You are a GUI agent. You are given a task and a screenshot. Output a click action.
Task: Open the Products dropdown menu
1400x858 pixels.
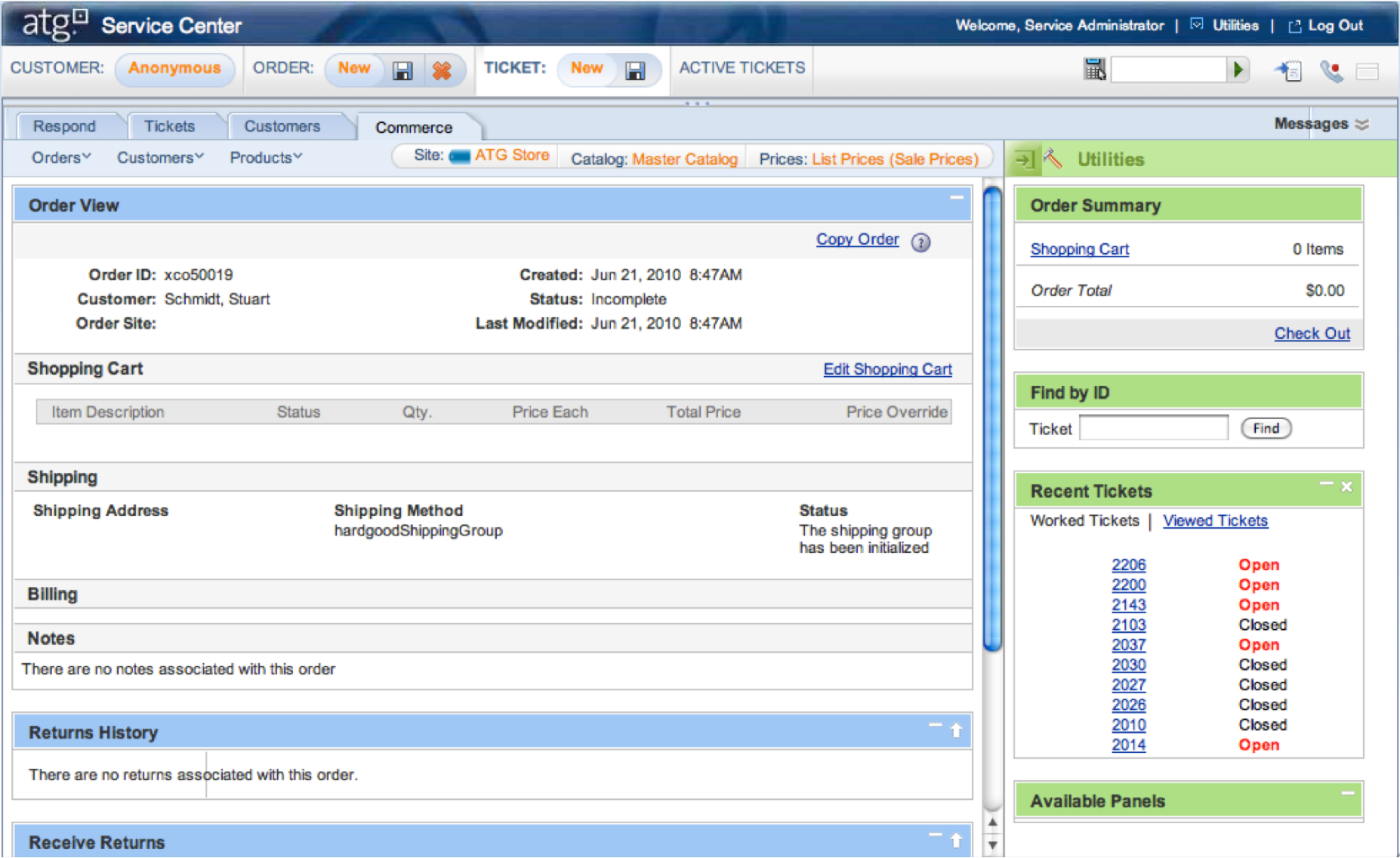(x=266, y=157)
